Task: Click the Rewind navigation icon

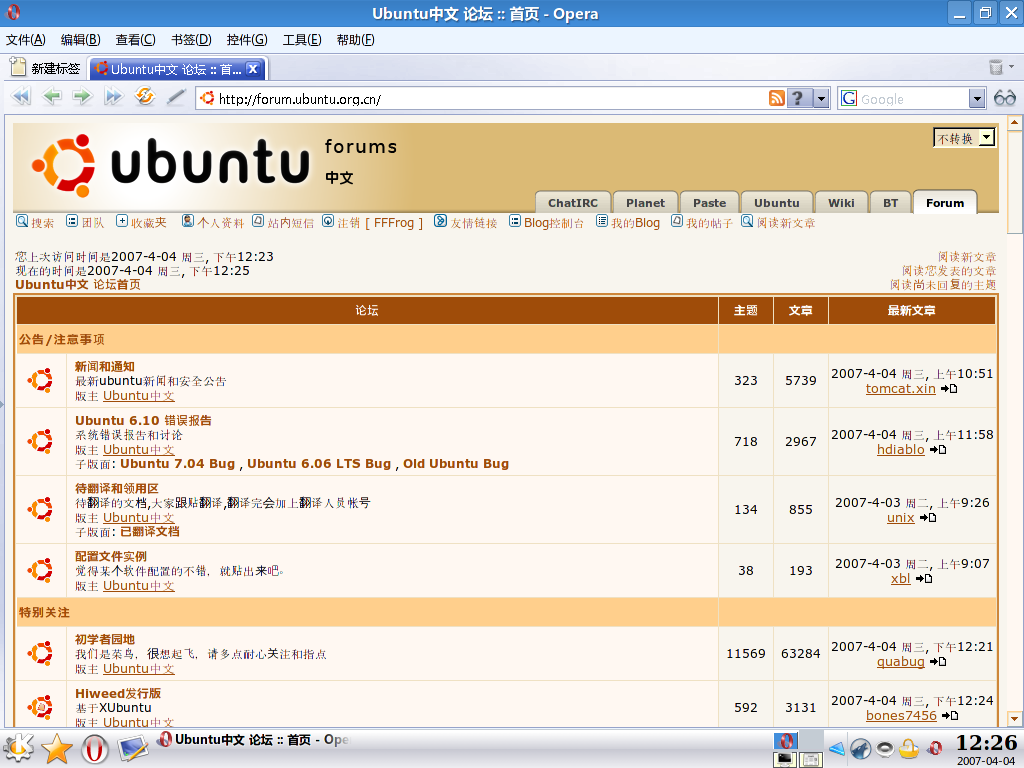Action: point(22,97)
